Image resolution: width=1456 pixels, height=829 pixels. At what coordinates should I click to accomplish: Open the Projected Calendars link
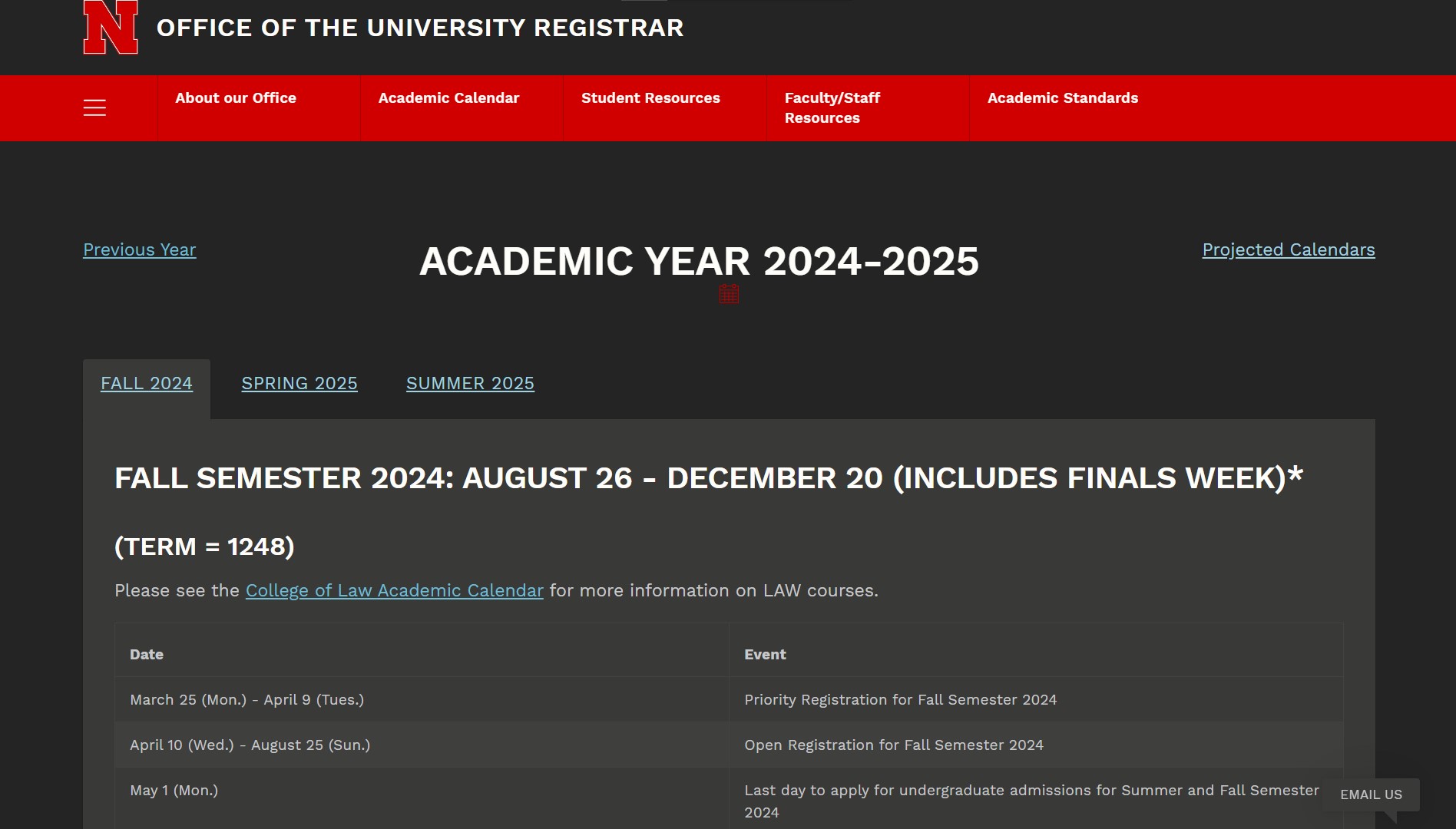pos(1288,249)
